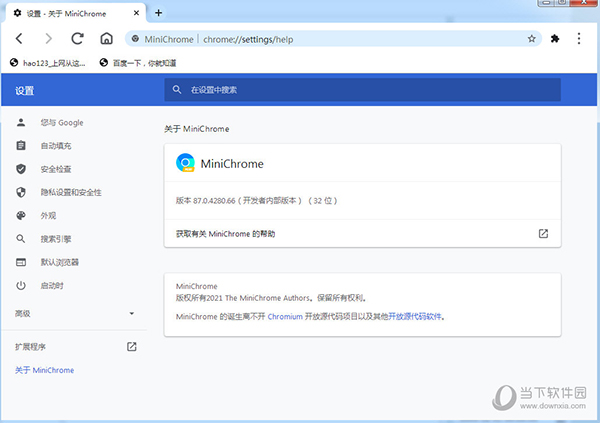Open the home page icon
600x423 pixels.
pos(106,39)
